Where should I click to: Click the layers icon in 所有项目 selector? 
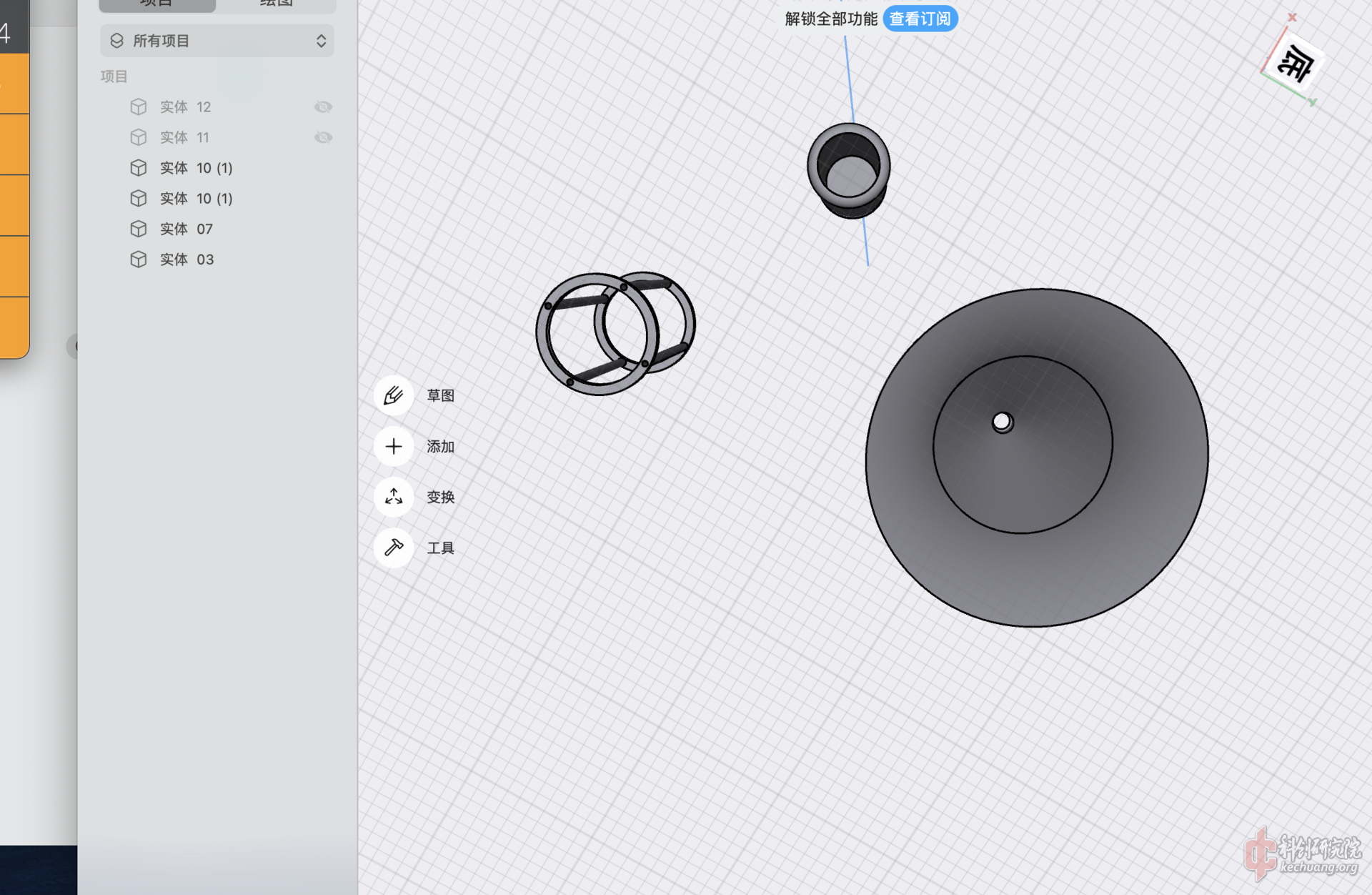pyautogui.click(x=117, y=41)
